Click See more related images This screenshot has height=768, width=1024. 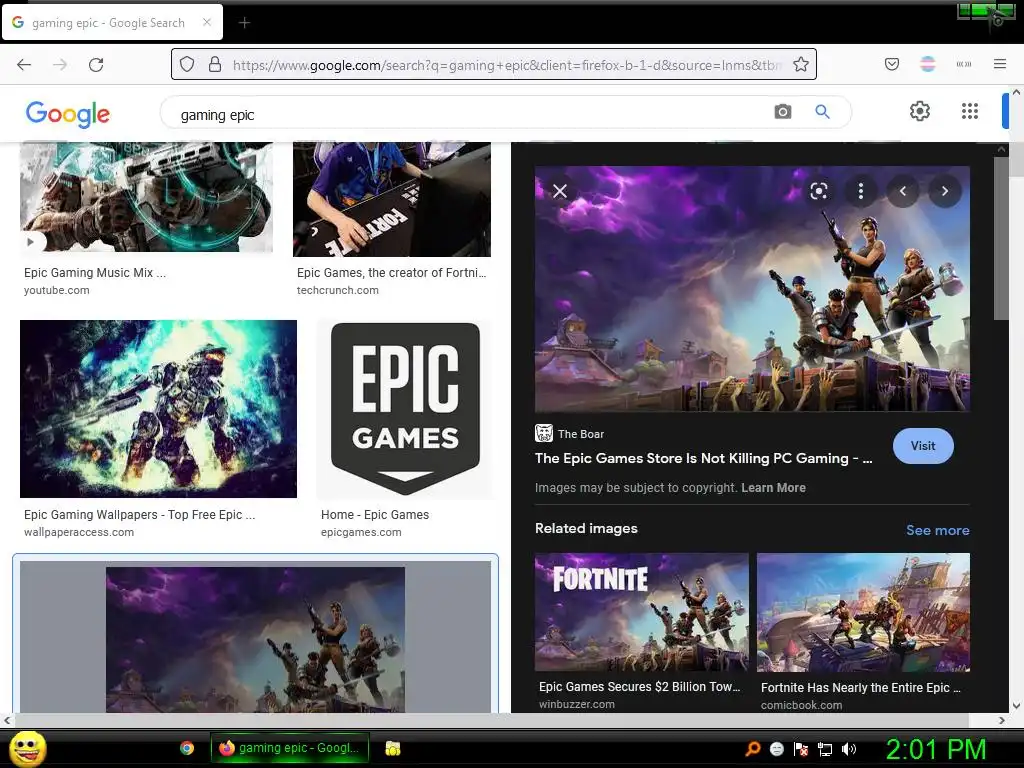pyautogui.click(x=937, y=530)
